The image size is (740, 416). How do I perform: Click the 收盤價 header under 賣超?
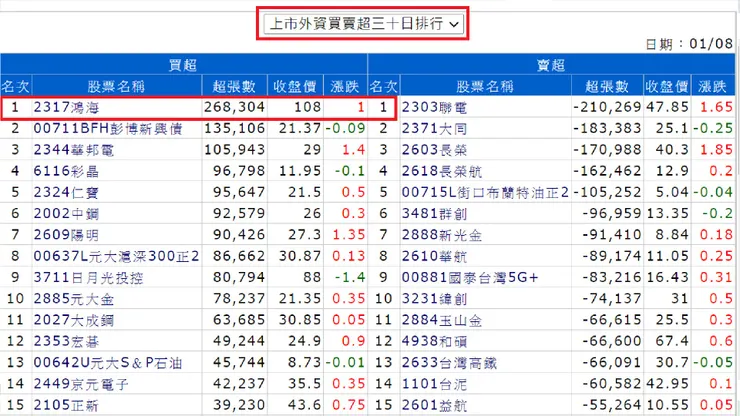pyautogui.click(x=667, y=86)
